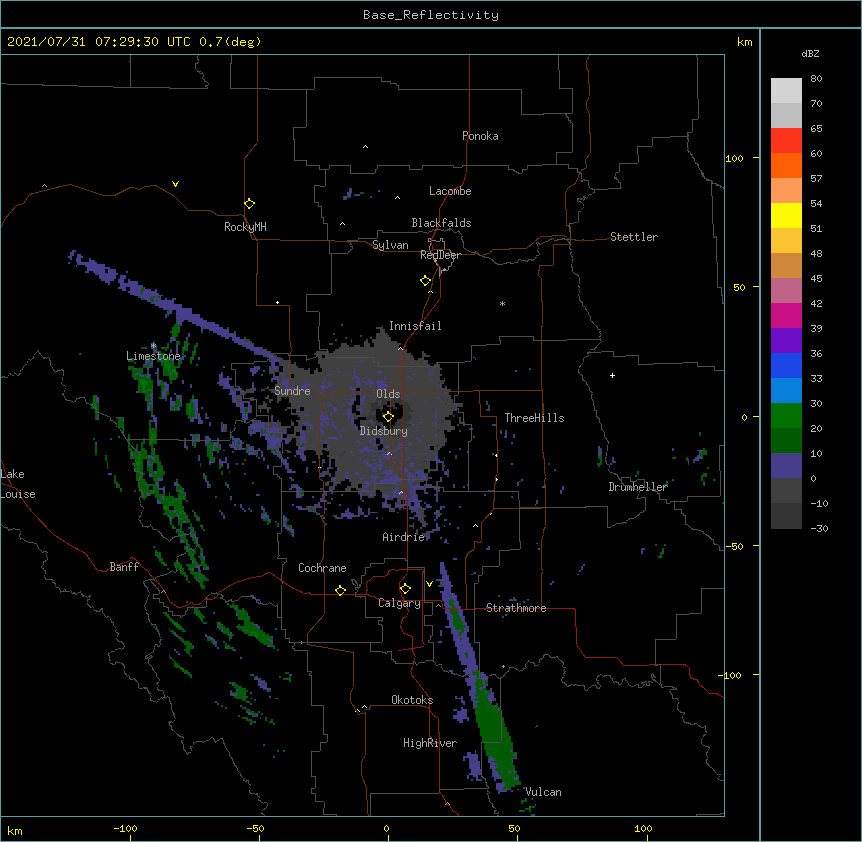Viewport: 862px width, 842px height.
Task: Click the Lacombe map label
Action: 450,191
